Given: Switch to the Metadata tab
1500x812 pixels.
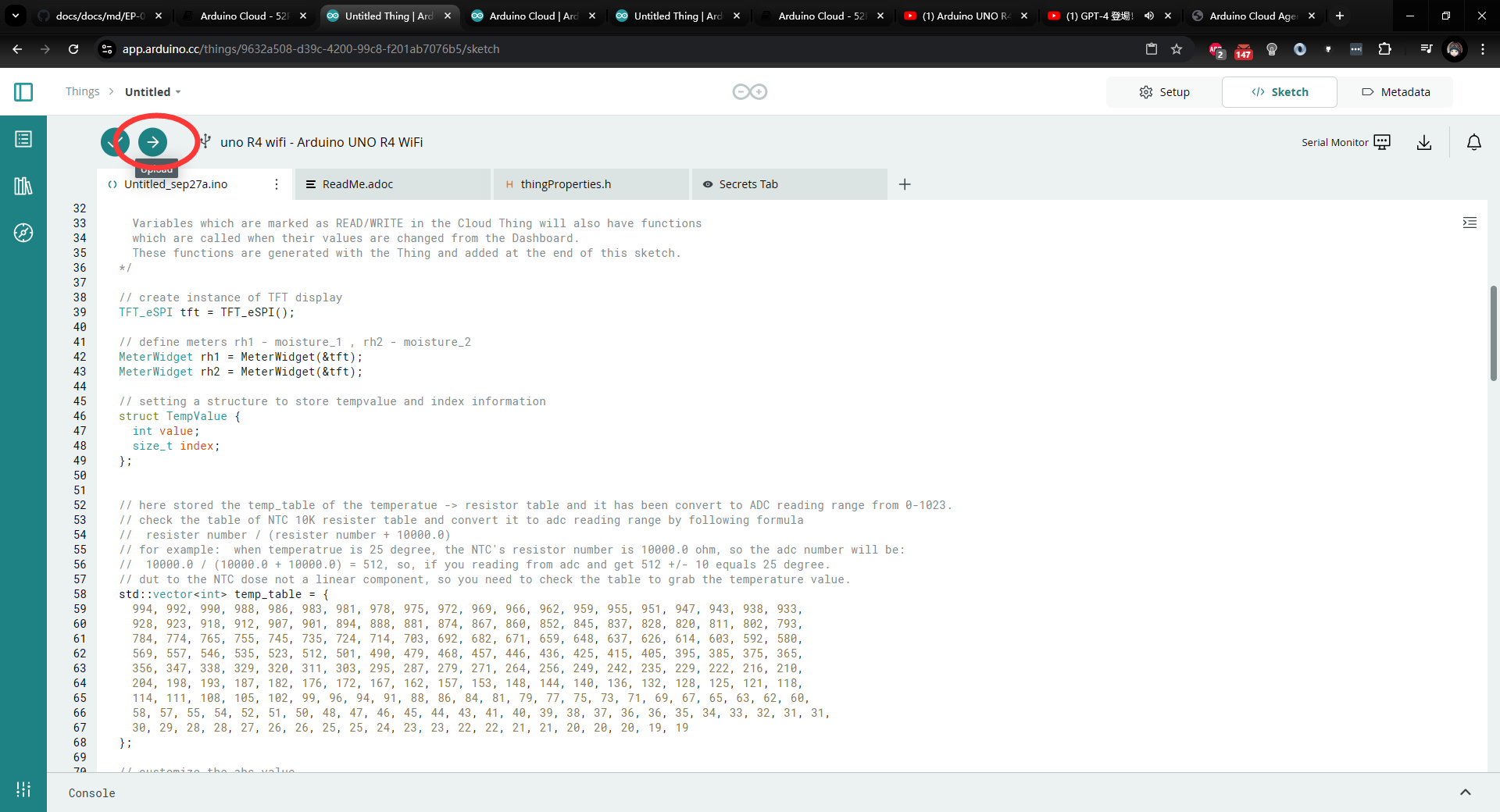Looking at the screenshot, I should click(1396, 92).
